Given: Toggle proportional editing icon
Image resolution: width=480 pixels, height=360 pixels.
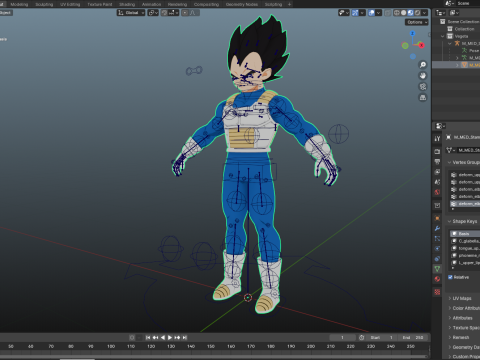Looking at the screenshot, I should point(185,13).
